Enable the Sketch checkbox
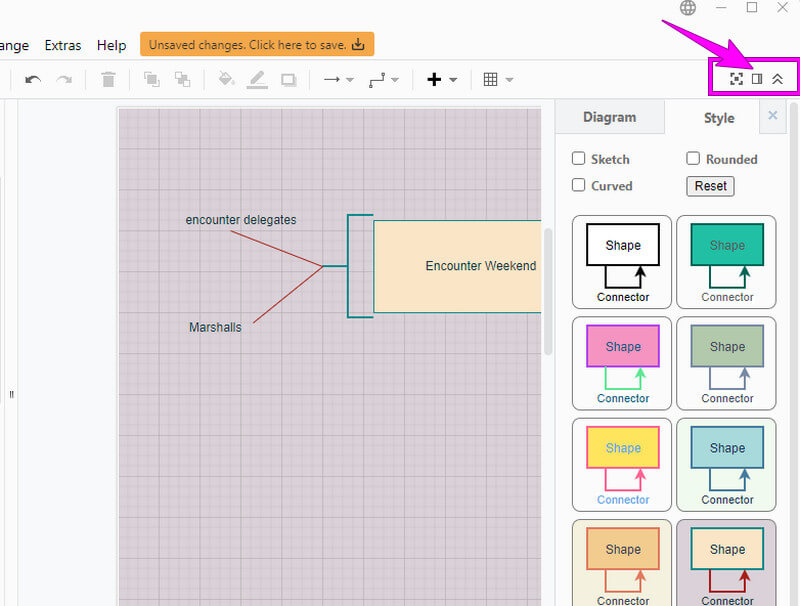This screenshot has width=800, height=606. [578, 158]
